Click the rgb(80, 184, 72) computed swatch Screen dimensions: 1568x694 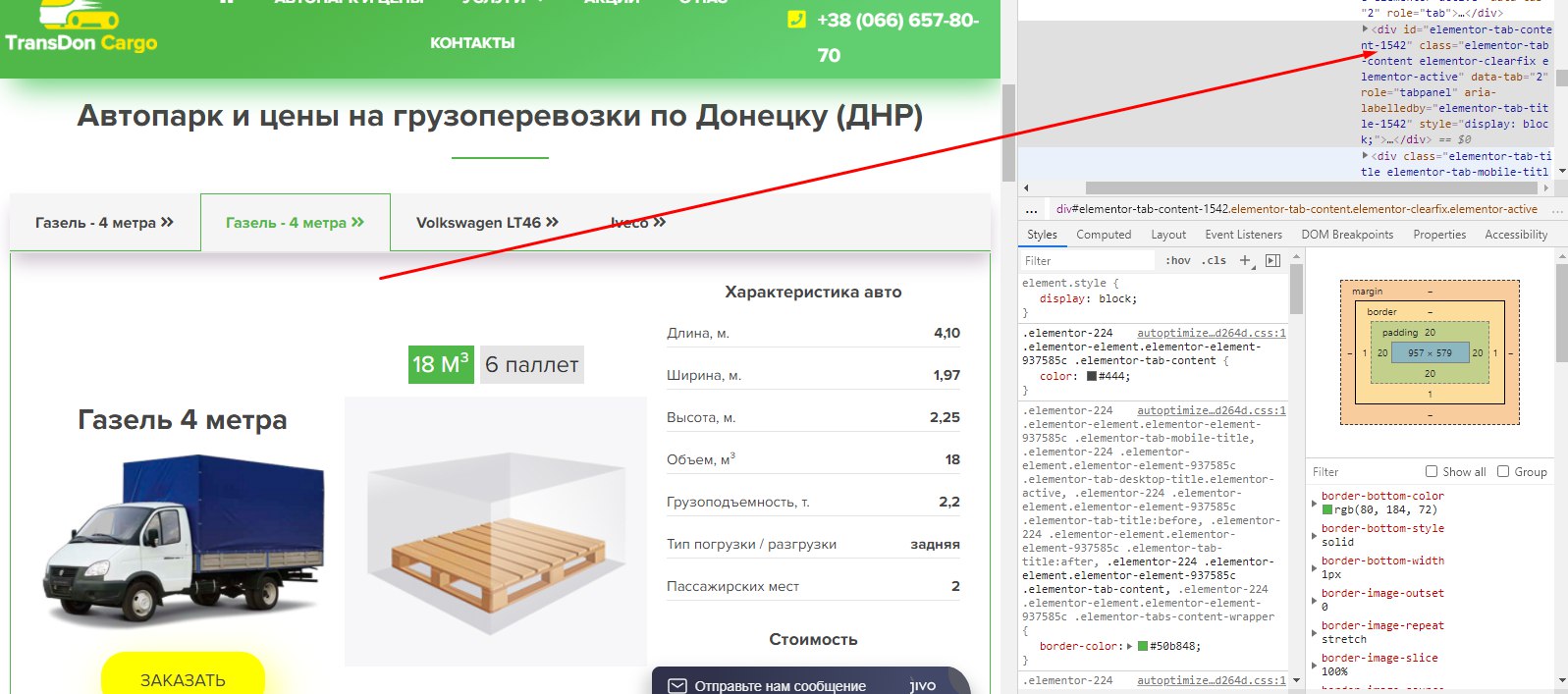(1327, 509)
